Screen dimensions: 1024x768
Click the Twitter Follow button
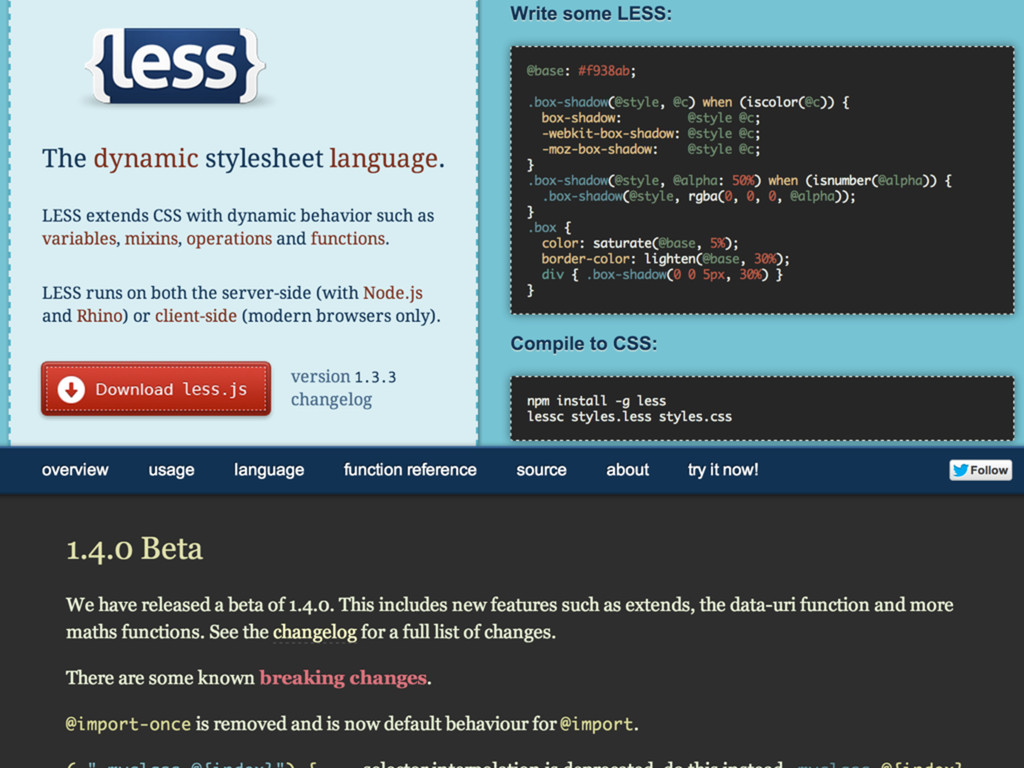(x=980, y=470)
